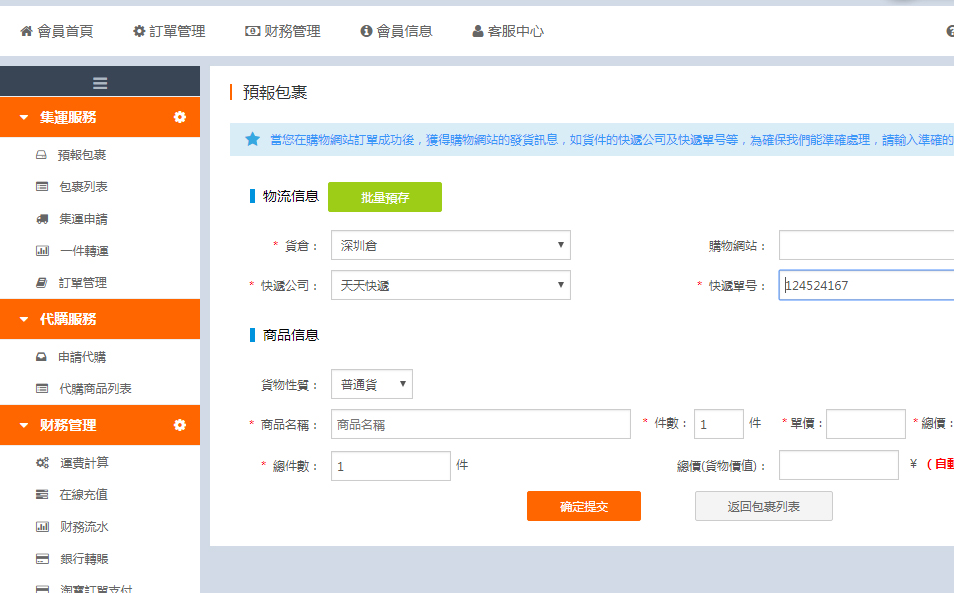
Task: Click the green 批量預存 button
Action: click(x=385, y=197)
